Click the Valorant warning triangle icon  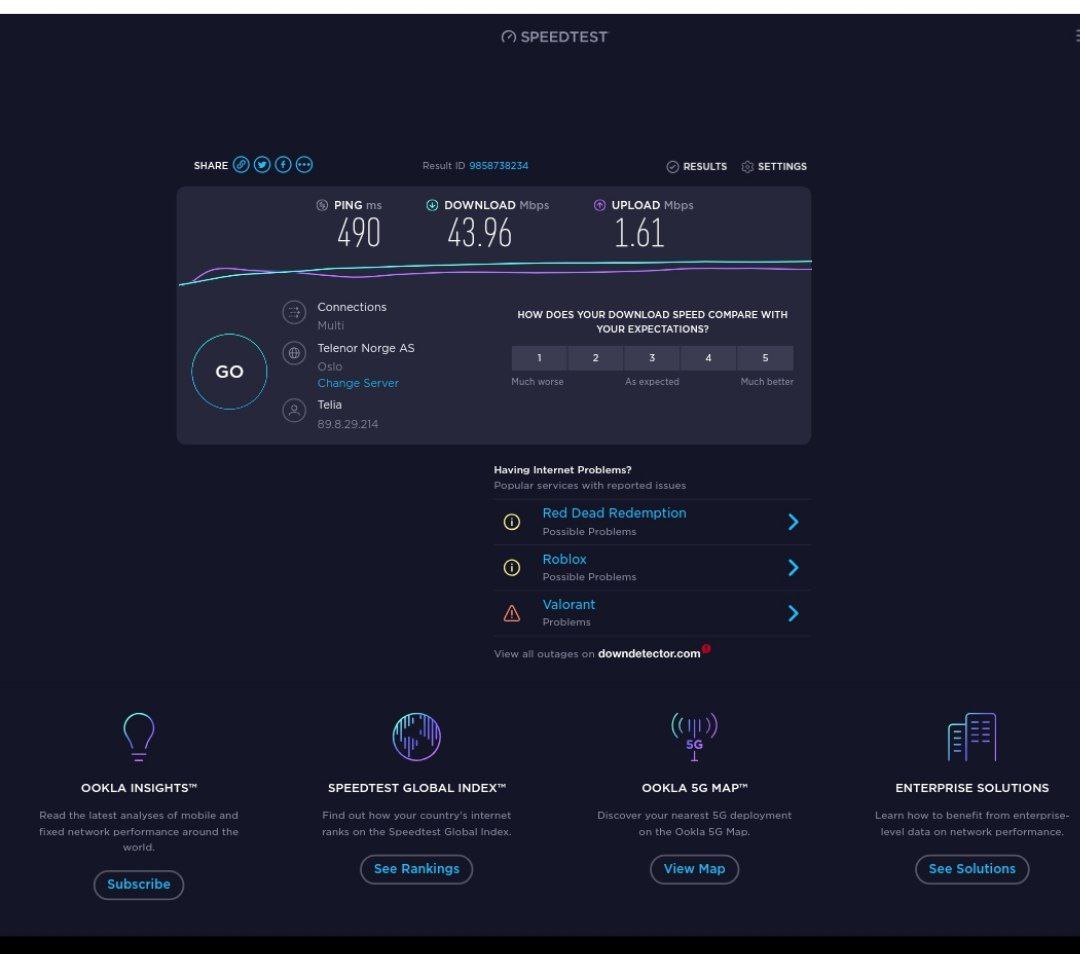(512, 613)
